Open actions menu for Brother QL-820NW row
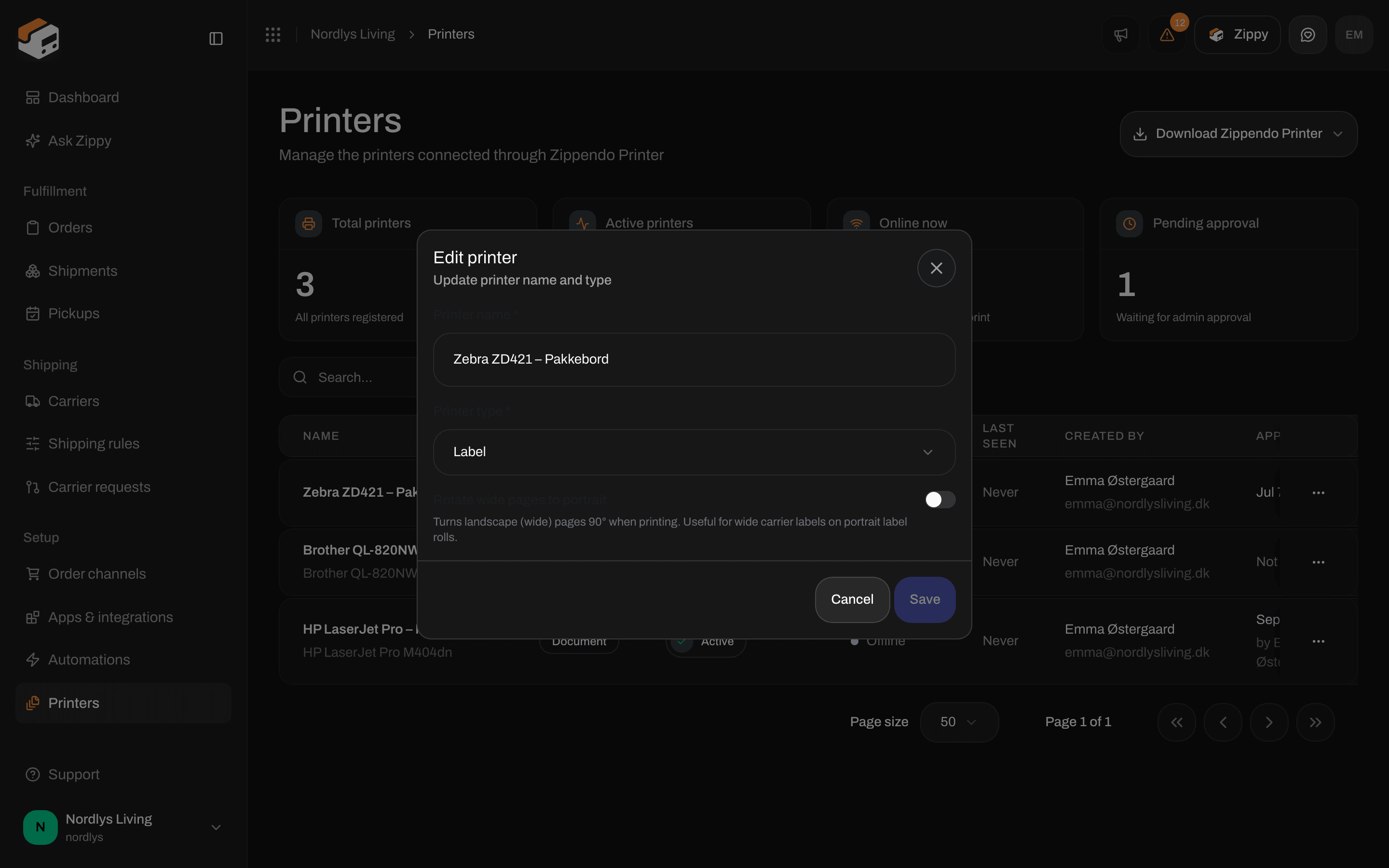 pos(1319,562)
